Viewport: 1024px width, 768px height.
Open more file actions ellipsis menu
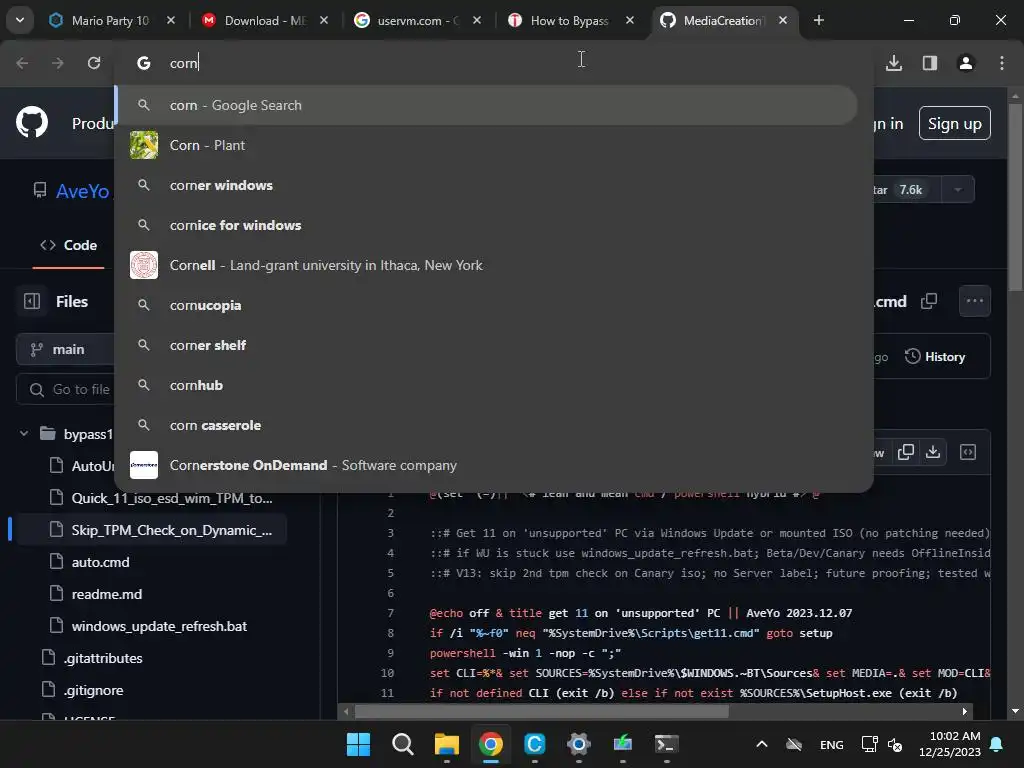click(974, 301)
